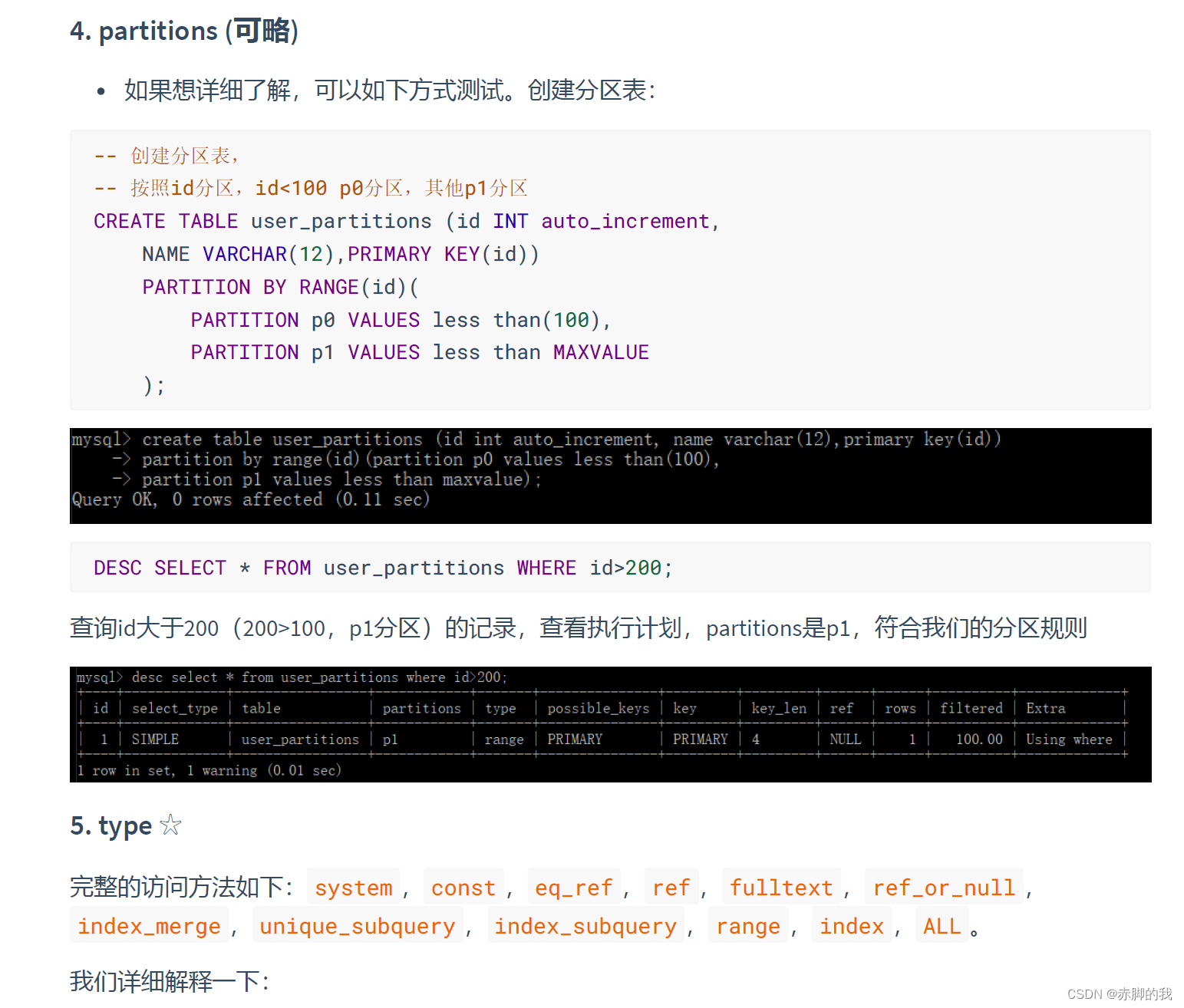Click the 'ref_or_null' inline code tag
Image resolution: width=1184 pixels, height=1008 pixels.
pyautogui.click(x=944, y=888)
